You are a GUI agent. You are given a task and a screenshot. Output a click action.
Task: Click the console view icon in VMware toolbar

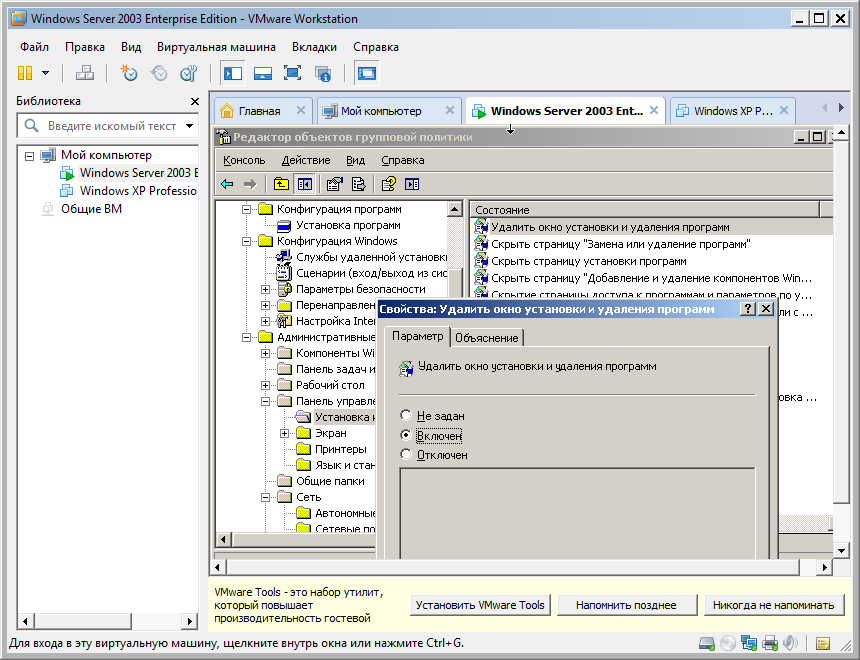click(366, 73)
